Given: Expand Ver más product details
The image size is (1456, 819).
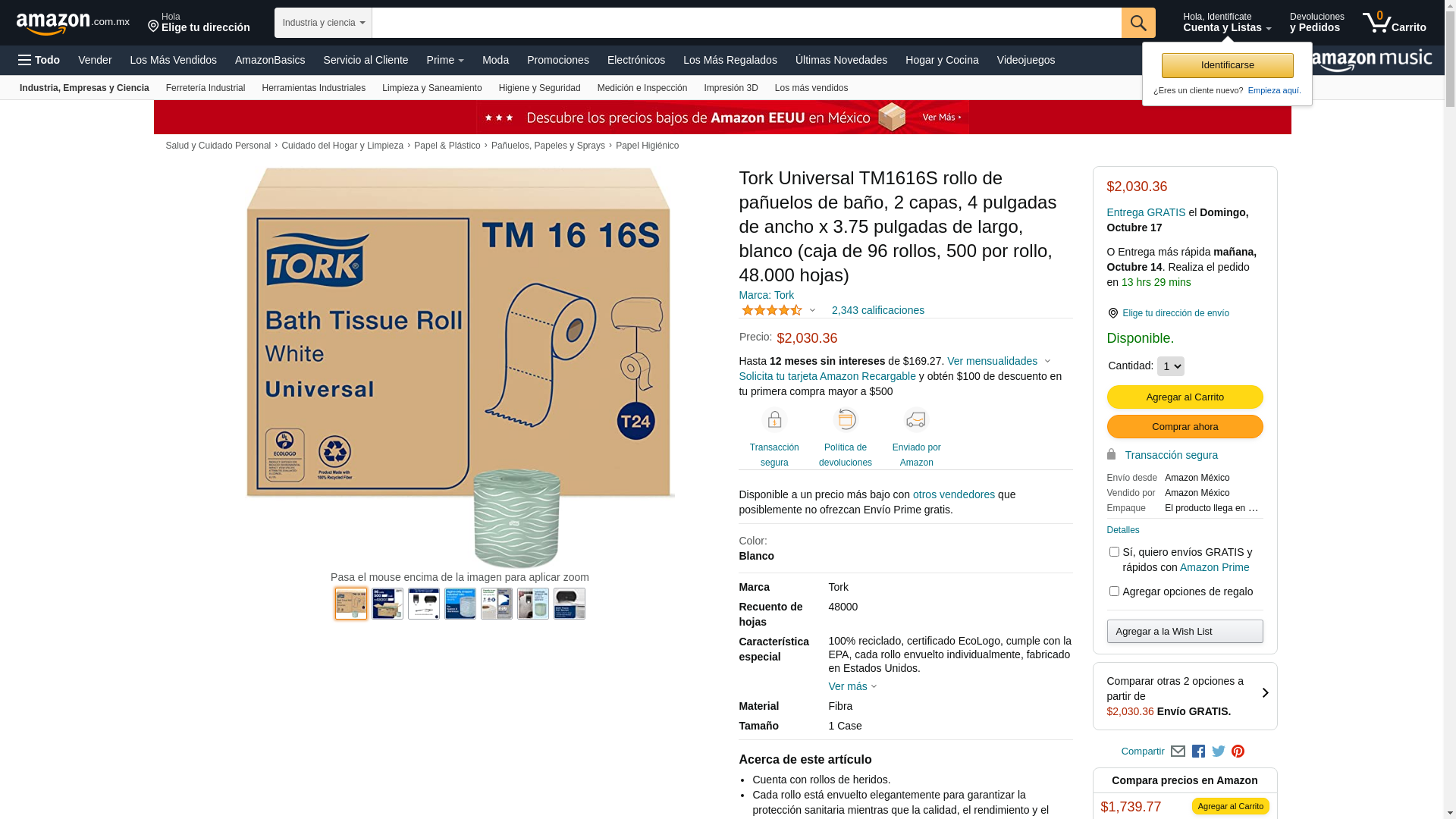Looking at the screenshot, I should pyautogui.click(x=852, y=686).
